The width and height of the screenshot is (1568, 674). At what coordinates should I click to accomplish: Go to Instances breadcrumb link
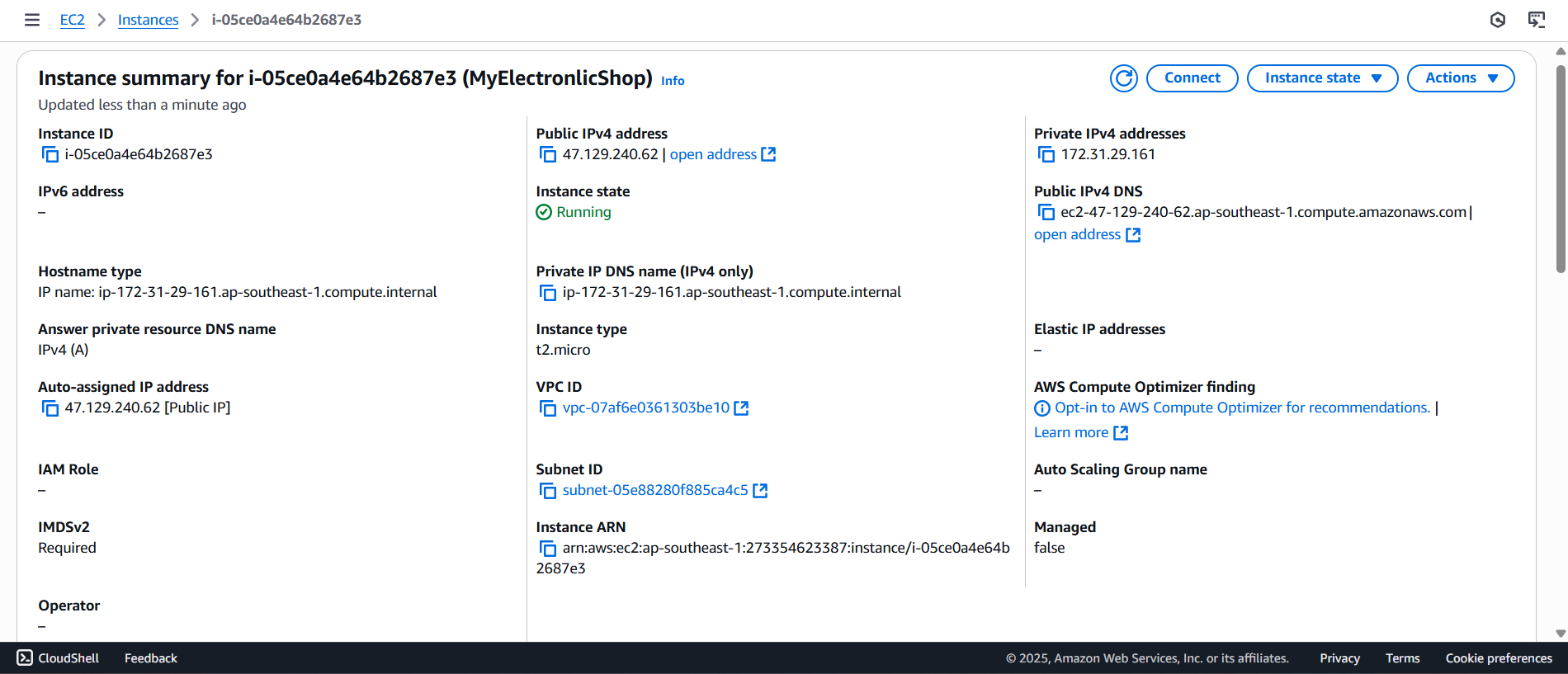pyautogui.click(x=148, y=20)
